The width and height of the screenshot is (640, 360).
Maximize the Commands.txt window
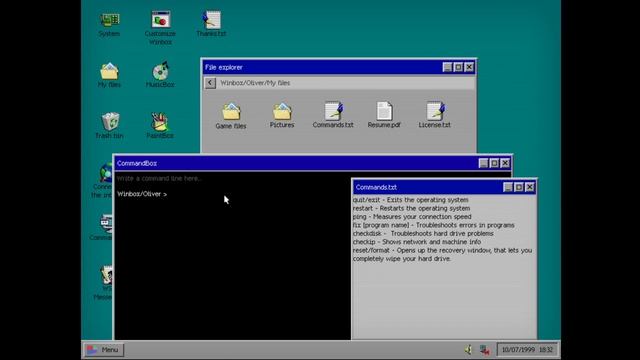coord(519,187)
